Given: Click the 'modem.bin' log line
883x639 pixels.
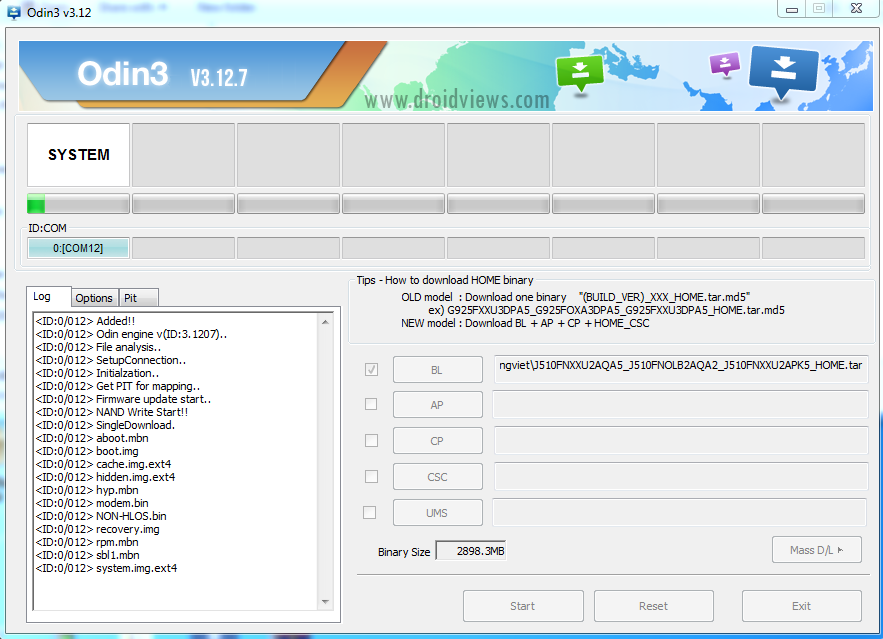Looking at the screenshot, I should 92,503.
